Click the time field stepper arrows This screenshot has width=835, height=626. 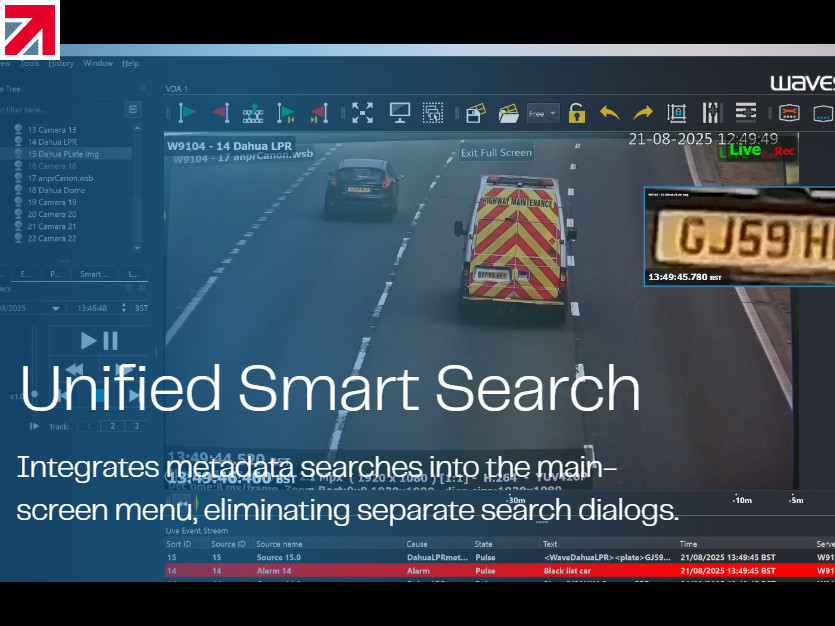[127, 309]
